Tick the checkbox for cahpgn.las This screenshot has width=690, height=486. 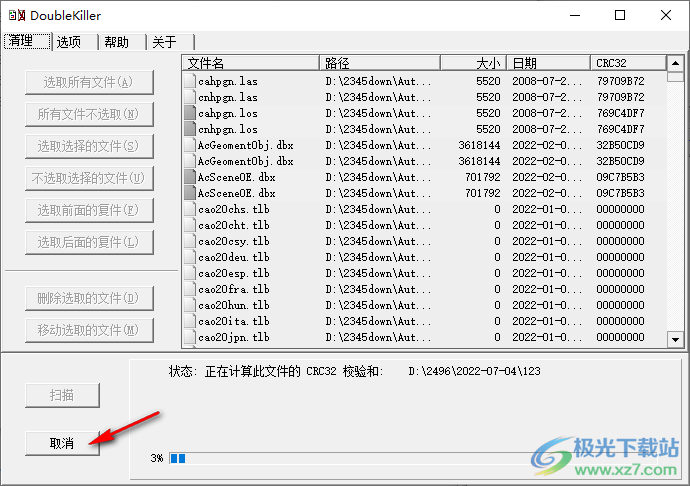coord(190,81)
